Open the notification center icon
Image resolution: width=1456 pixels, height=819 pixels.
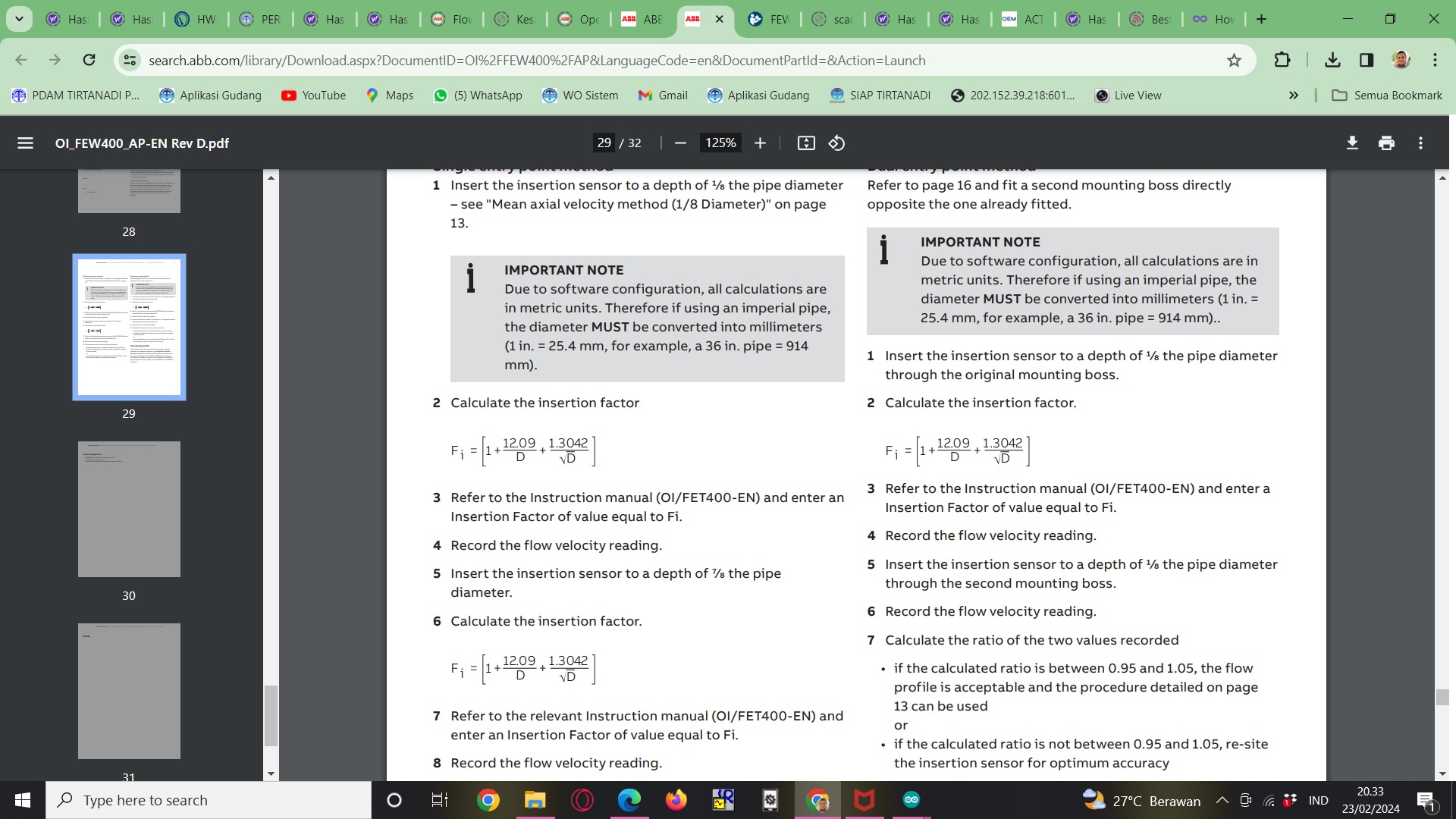point(1426,800)
